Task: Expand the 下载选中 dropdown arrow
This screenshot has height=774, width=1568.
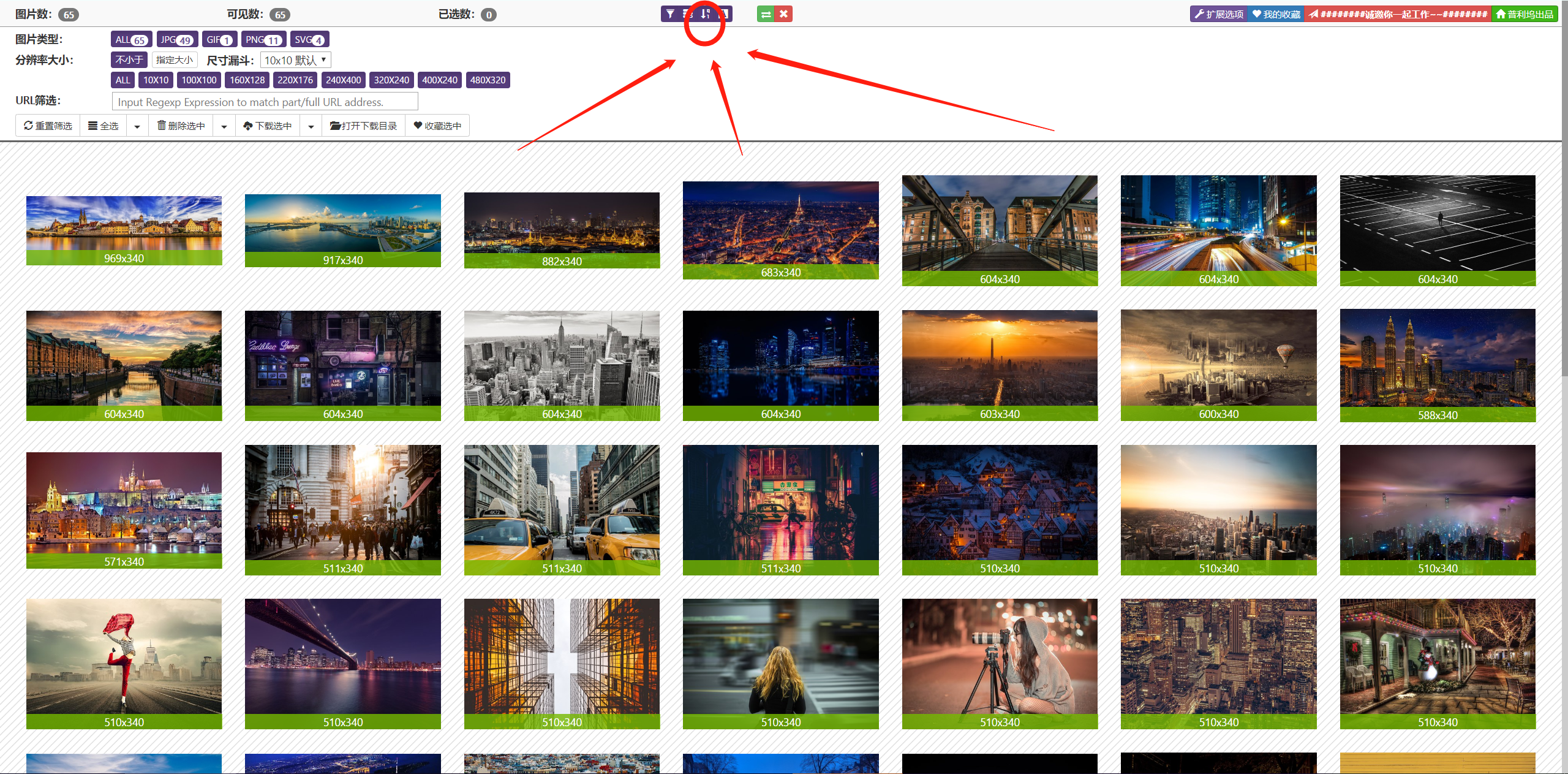Action: (311, 126)
